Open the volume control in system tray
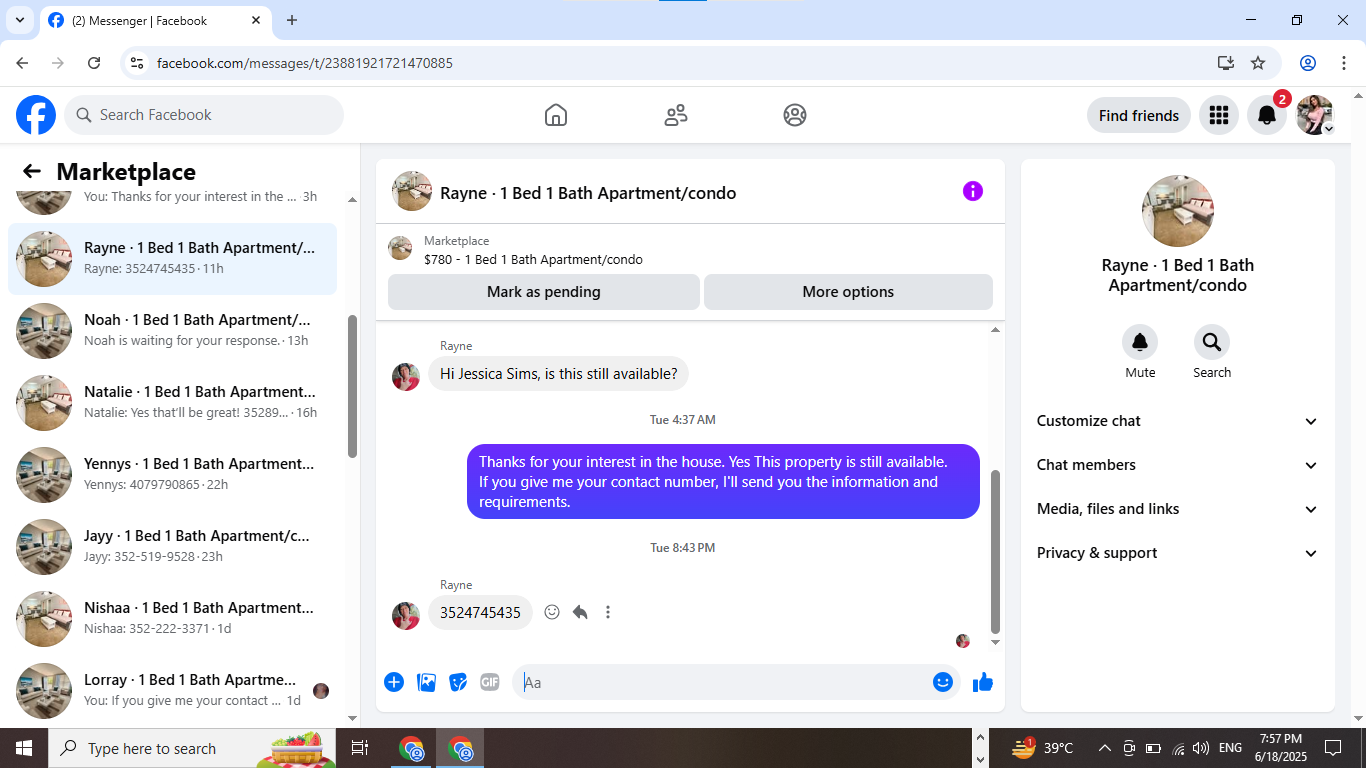 pos(1200,748)
